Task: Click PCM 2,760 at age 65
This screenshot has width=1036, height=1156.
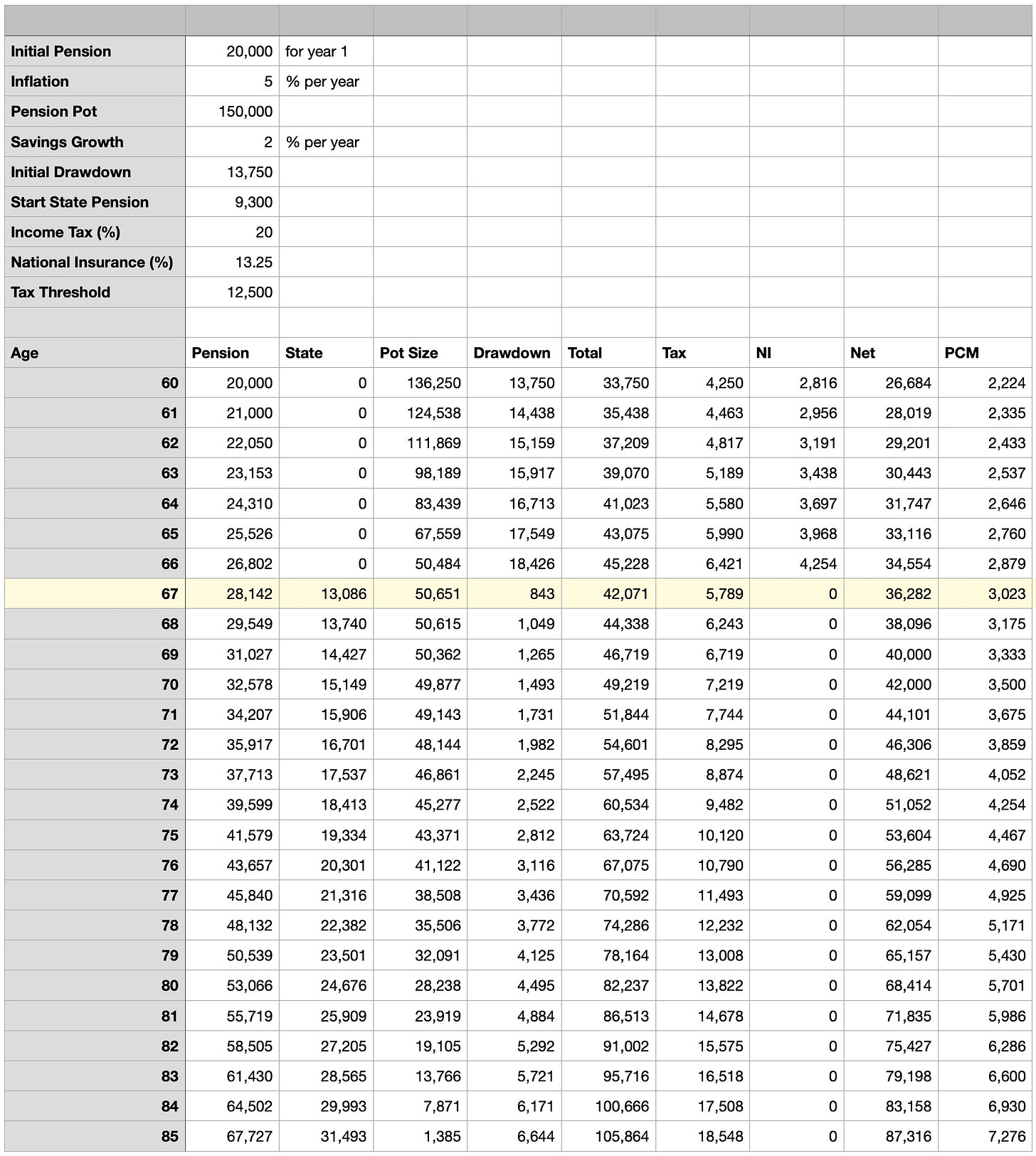Action: pyautogui.click(x=985, y=534)
